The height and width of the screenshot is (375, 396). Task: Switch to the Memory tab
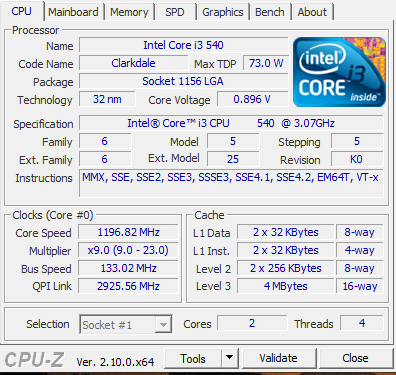tap(129, 12)
